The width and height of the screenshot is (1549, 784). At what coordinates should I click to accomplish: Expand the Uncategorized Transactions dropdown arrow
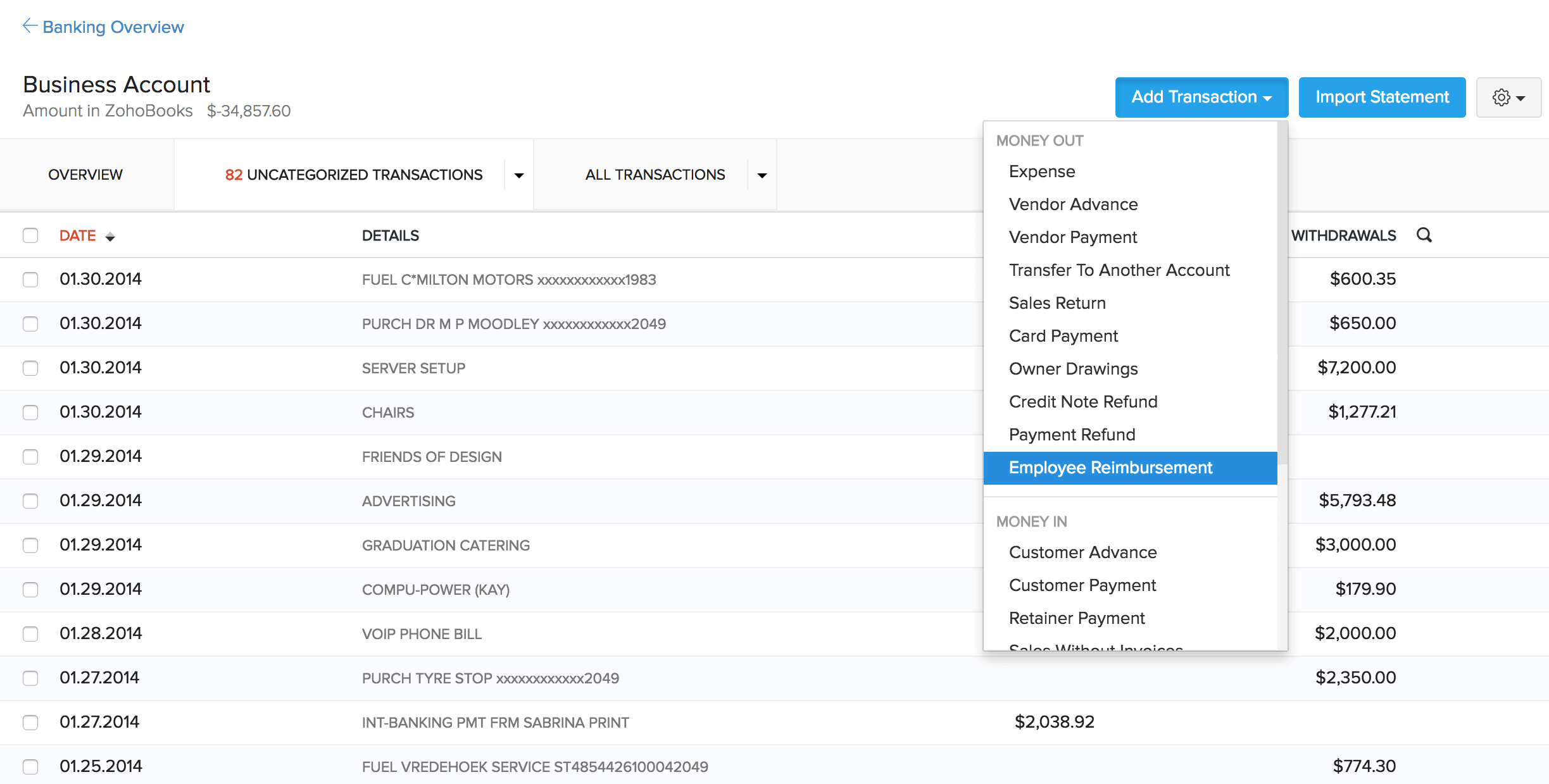click(x=519, y=175)
